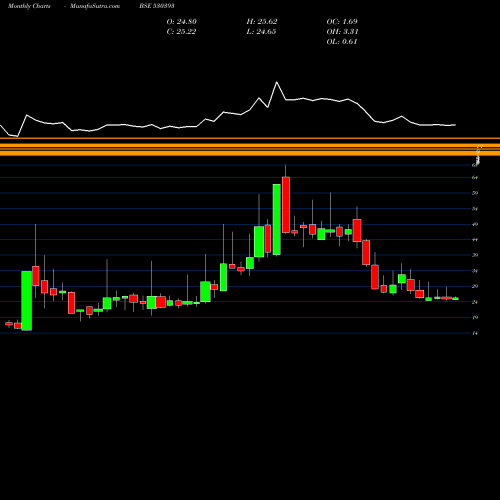Click the 'OL: 0.61' value

[342, 42]
